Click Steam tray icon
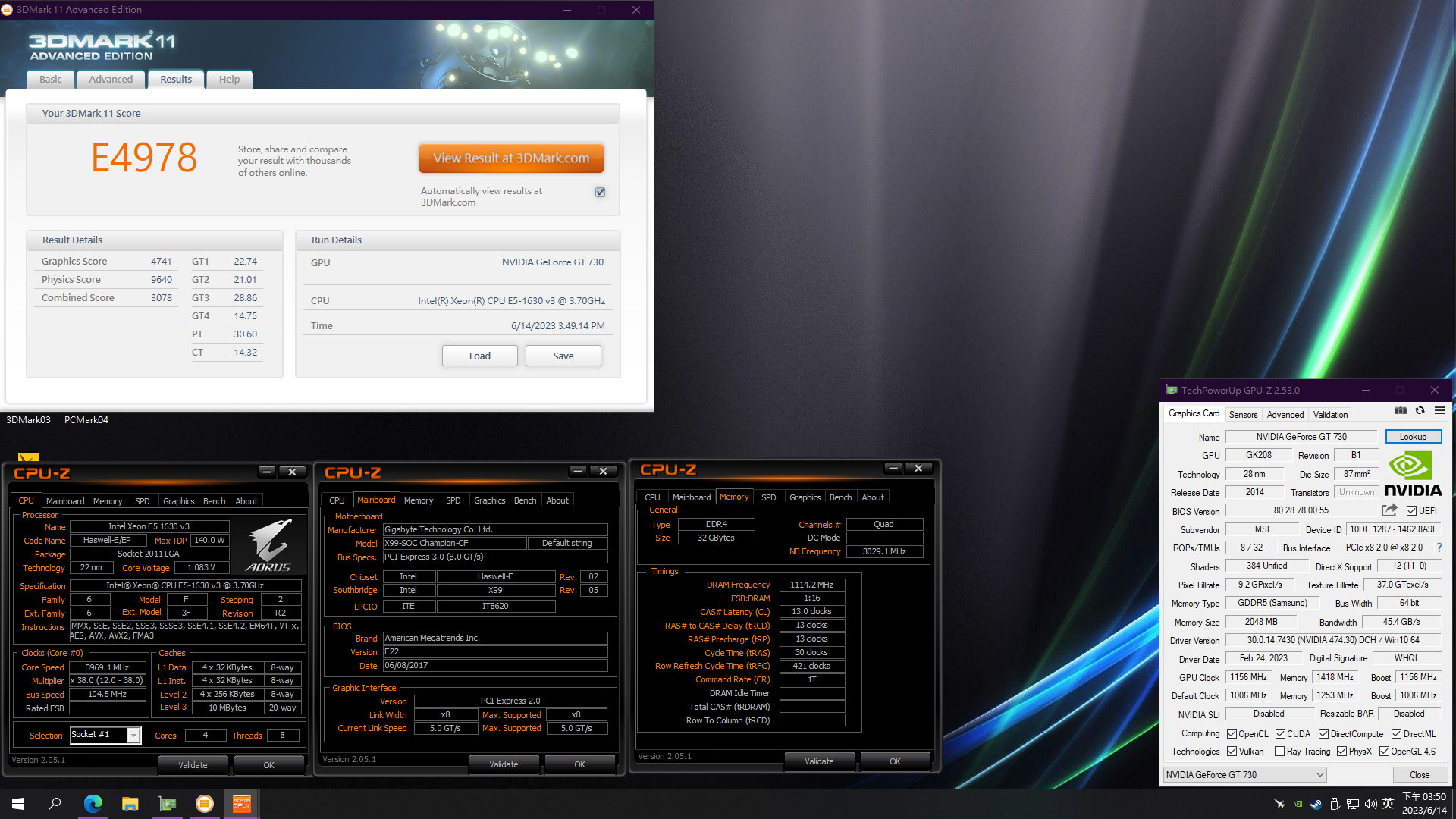 tap(1316, 804)
